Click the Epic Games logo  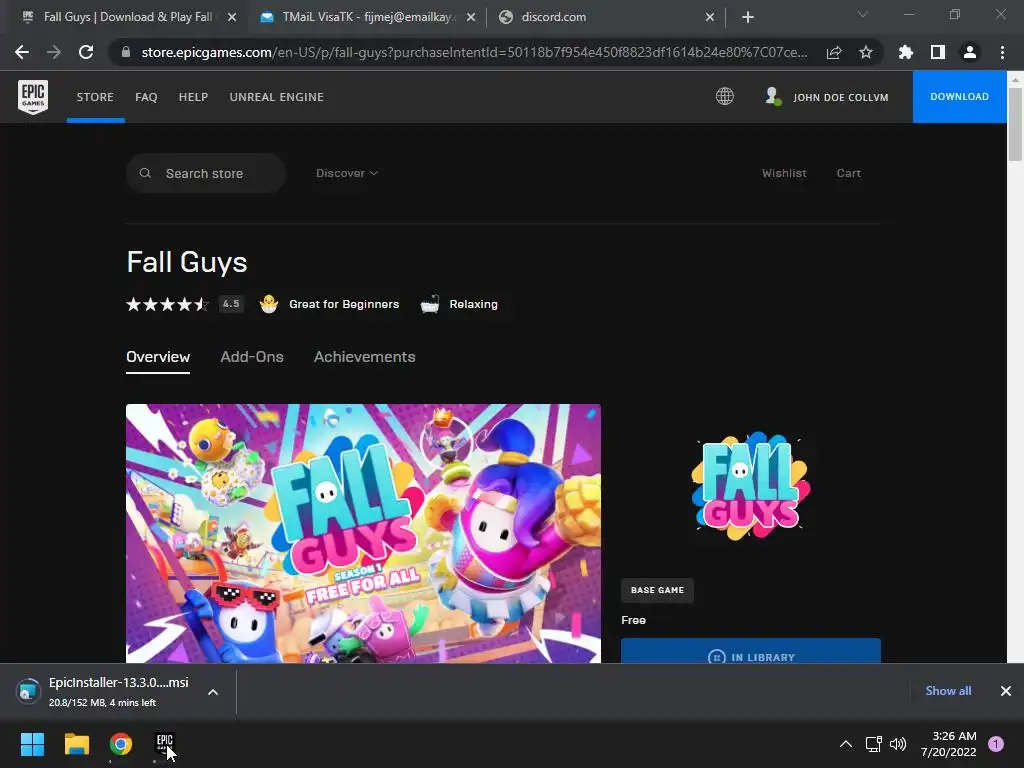33,97
